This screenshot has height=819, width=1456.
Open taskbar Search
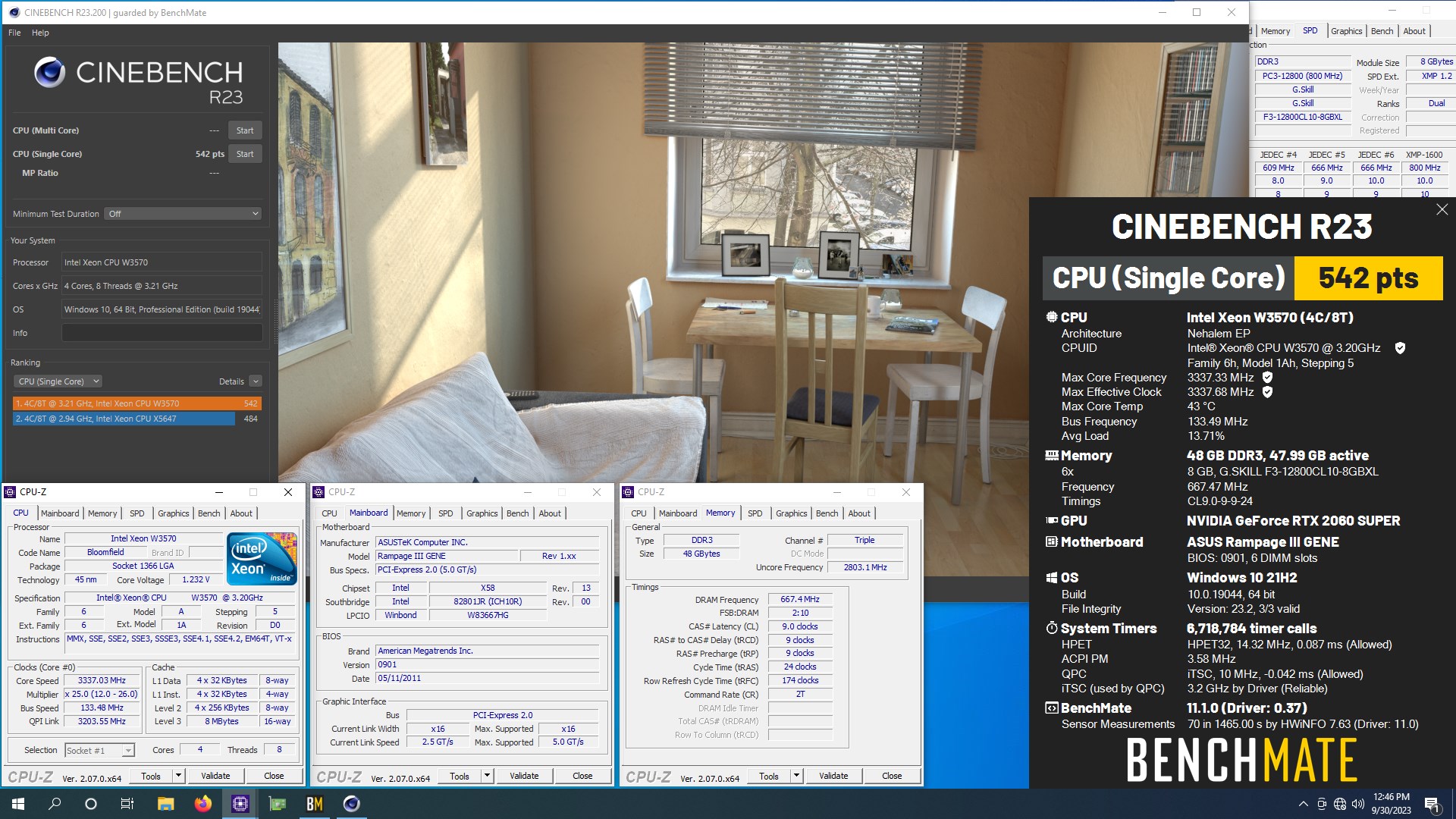(55, 804)
